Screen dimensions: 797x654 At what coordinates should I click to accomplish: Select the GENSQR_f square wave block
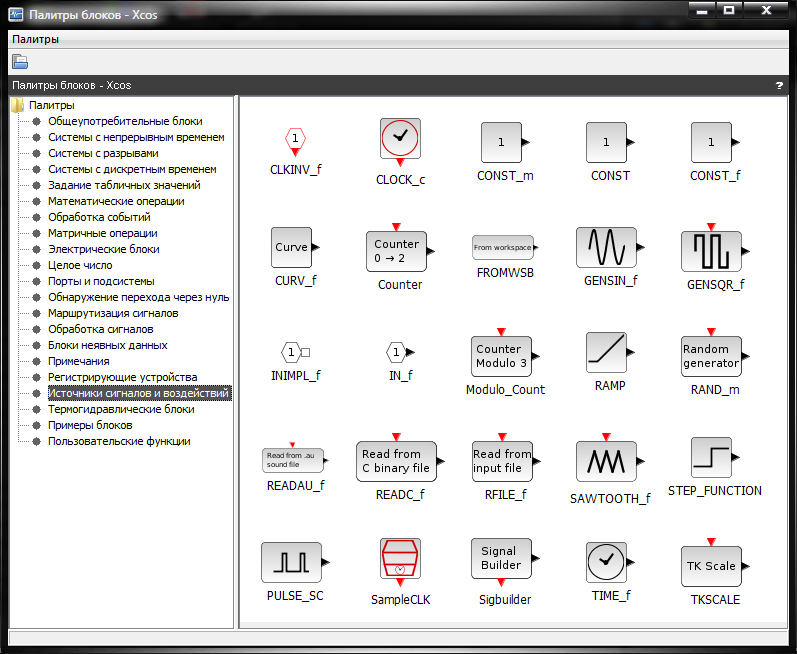tap(711, 251)
